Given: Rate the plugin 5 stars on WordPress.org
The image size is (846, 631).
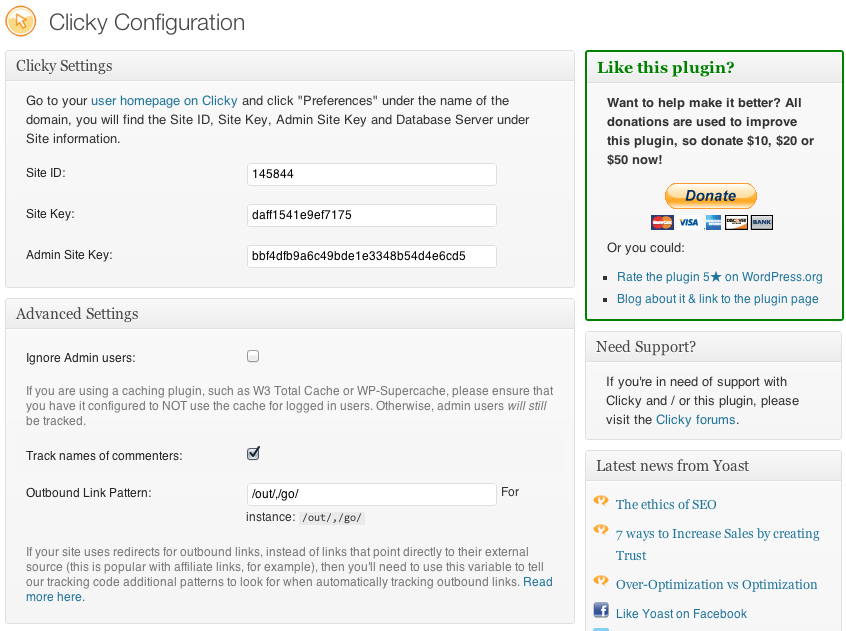Looking at the screenshot, I should [720, 277].
